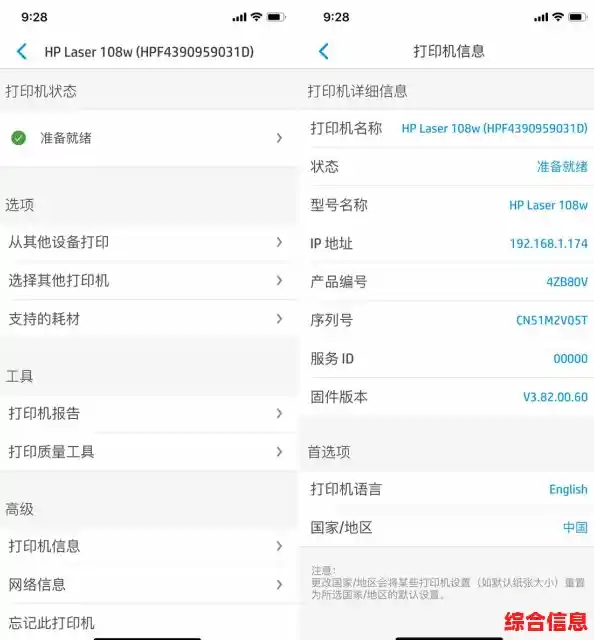Viewport: 594px width, 640px height.
Task: Tap chevron beside 支持的耗材
Action: (x=279, y=319)
